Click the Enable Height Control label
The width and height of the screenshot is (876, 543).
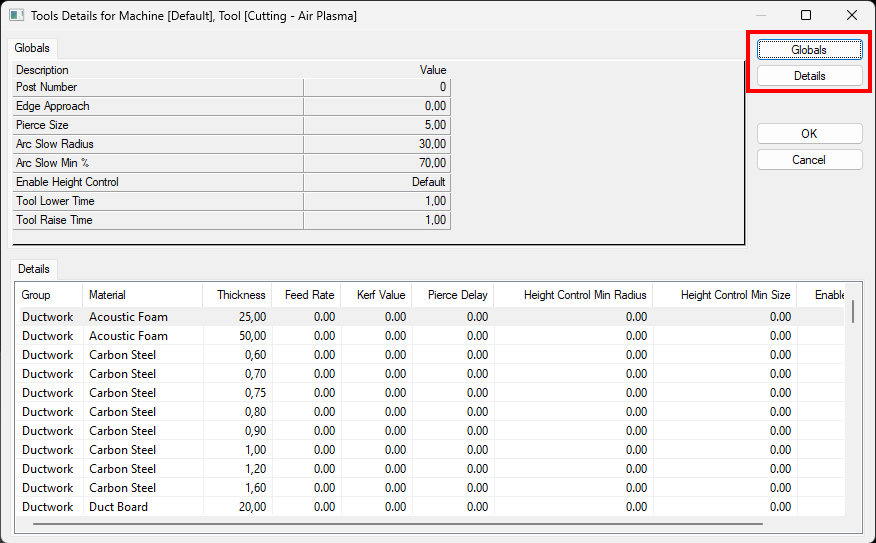click(x=67, y=182)
